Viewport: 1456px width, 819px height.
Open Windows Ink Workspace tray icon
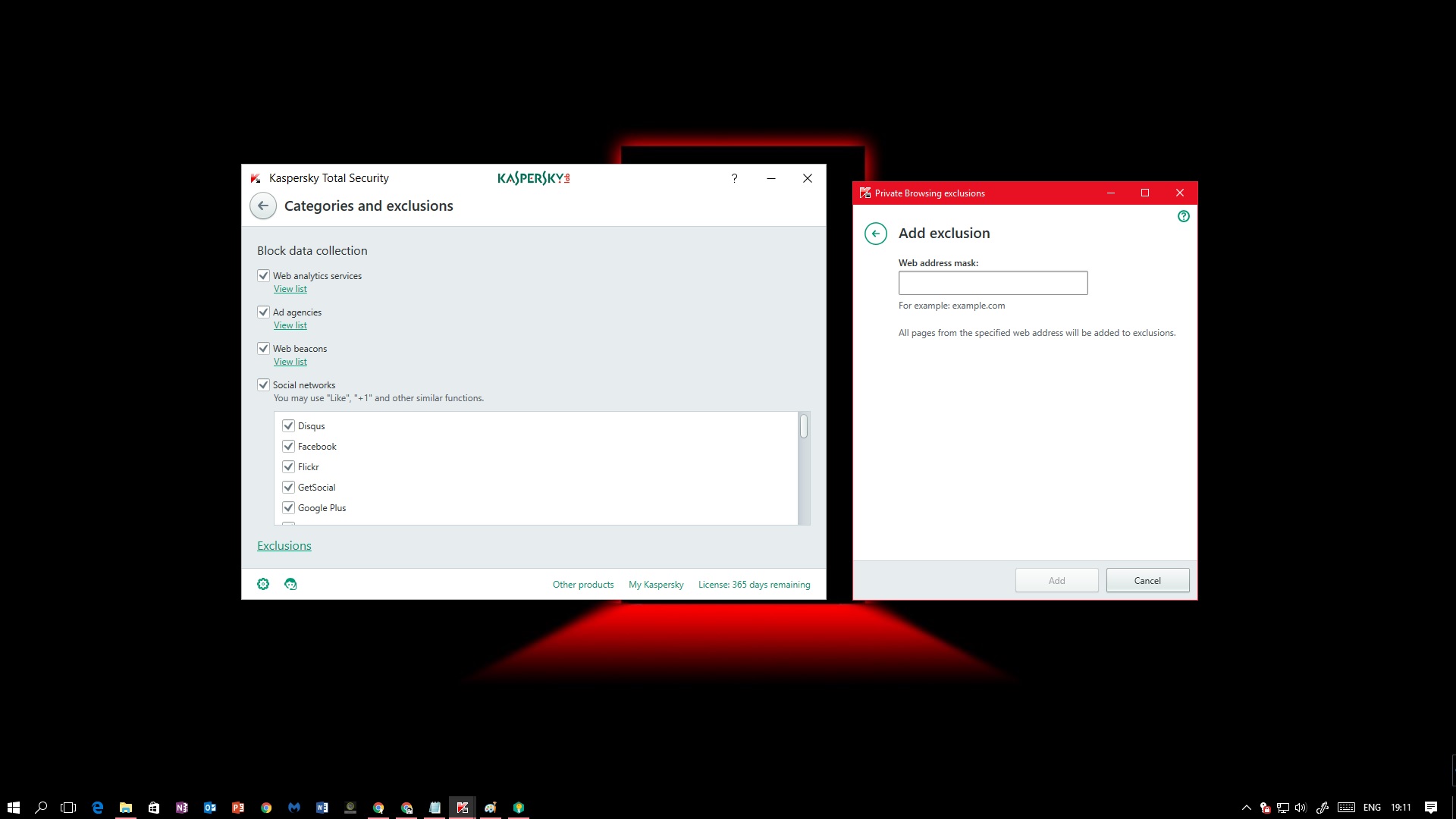click(1323, 808)
